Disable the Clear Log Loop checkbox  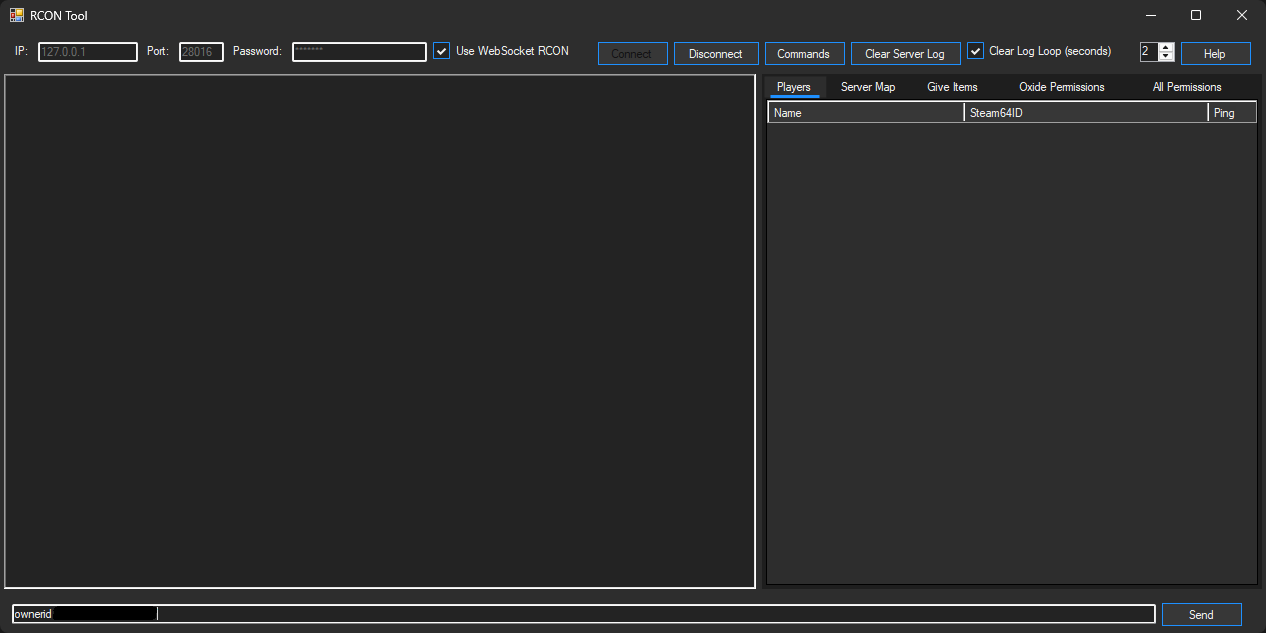(976, 51)
